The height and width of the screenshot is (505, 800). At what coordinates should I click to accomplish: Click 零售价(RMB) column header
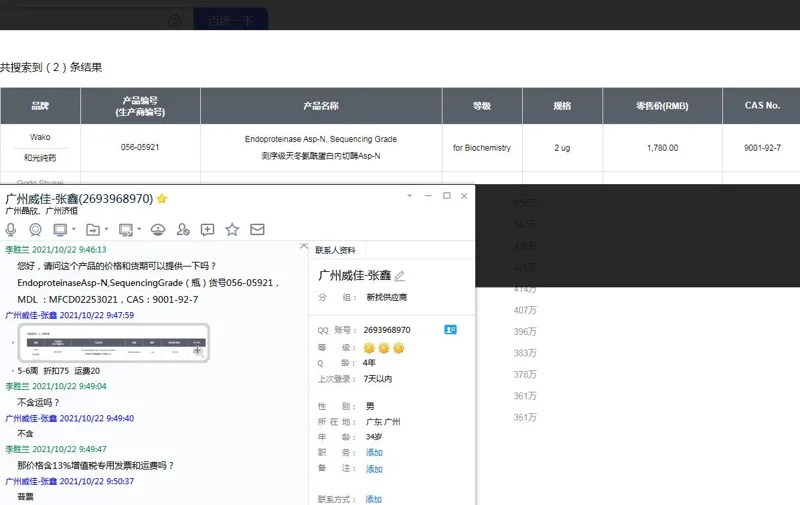pos(662,106)
